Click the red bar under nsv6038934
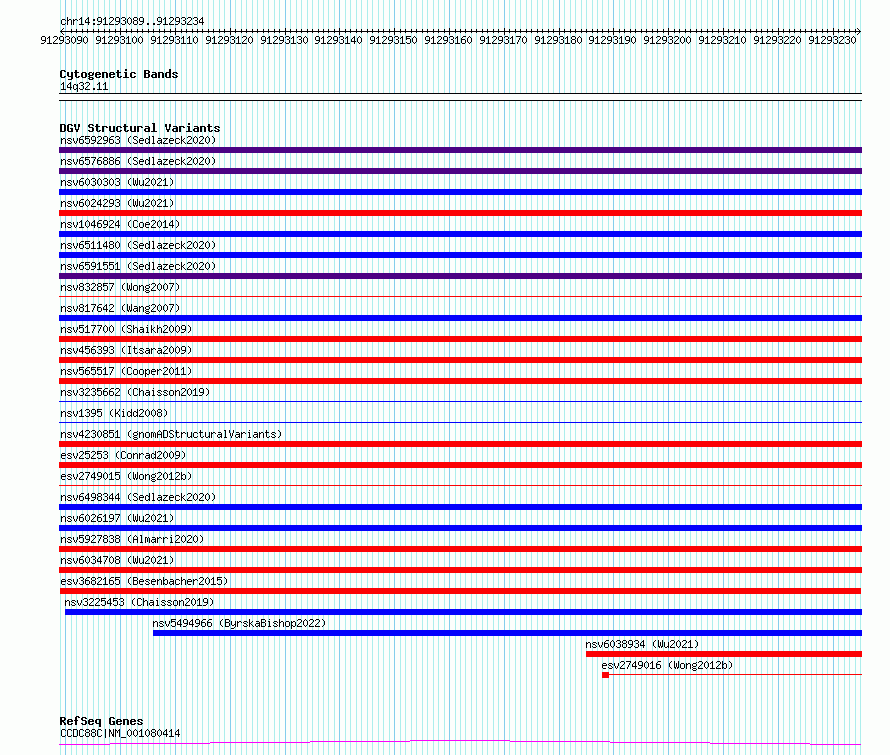Screen dimensions: 890x755 [x=724, y=654]
